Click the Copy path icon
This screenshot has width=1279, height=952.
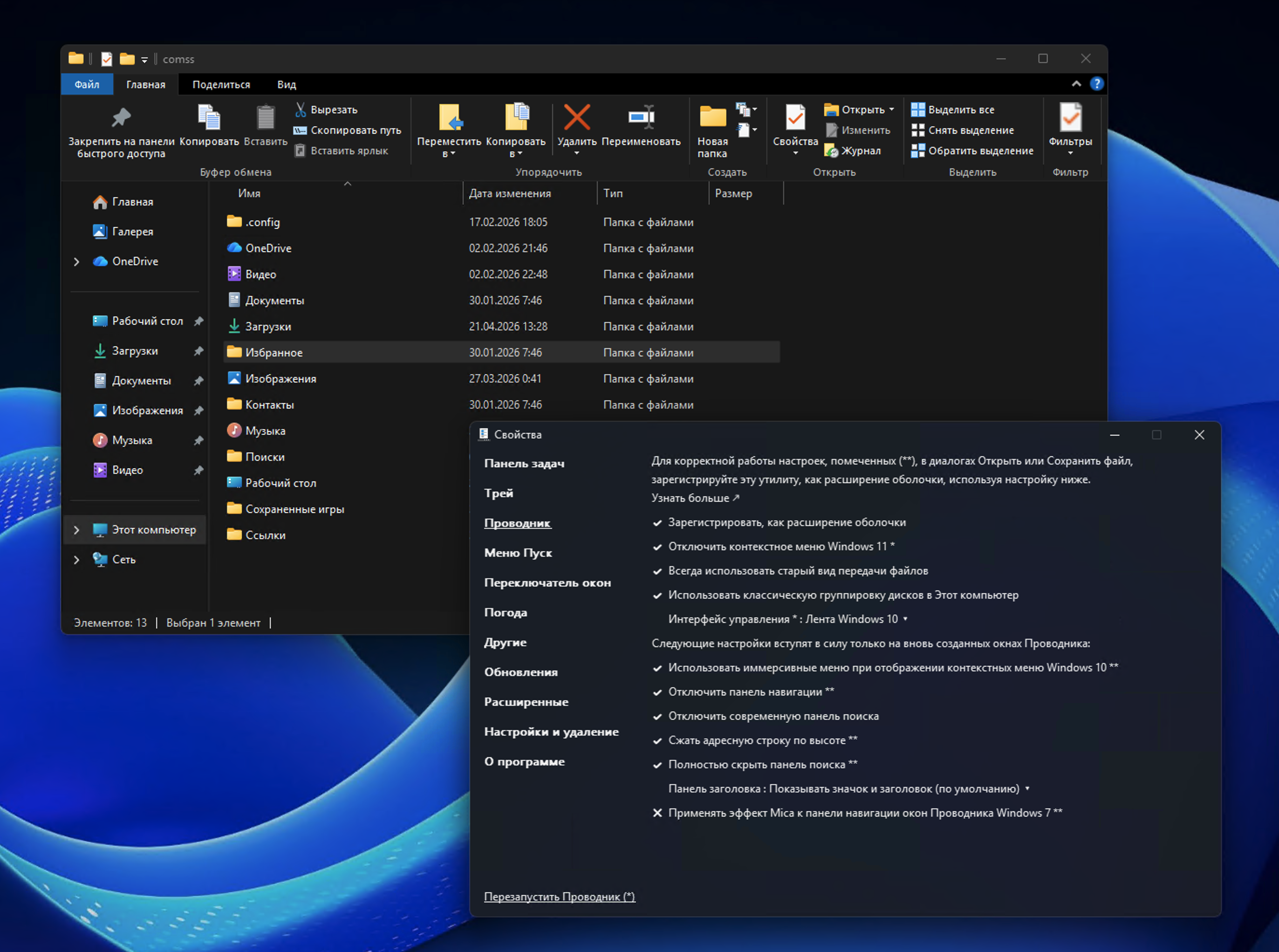click(300, 130)
